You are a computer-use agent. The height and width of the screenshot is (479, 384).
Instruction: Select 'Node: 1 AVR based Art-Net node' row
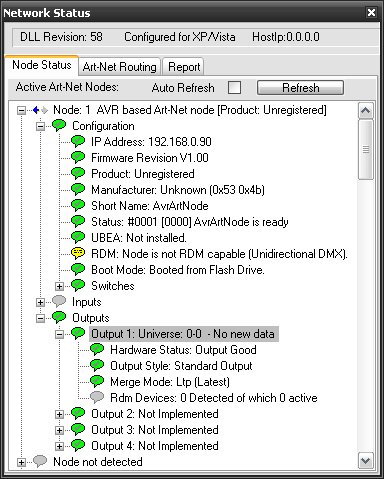(190, 110)
